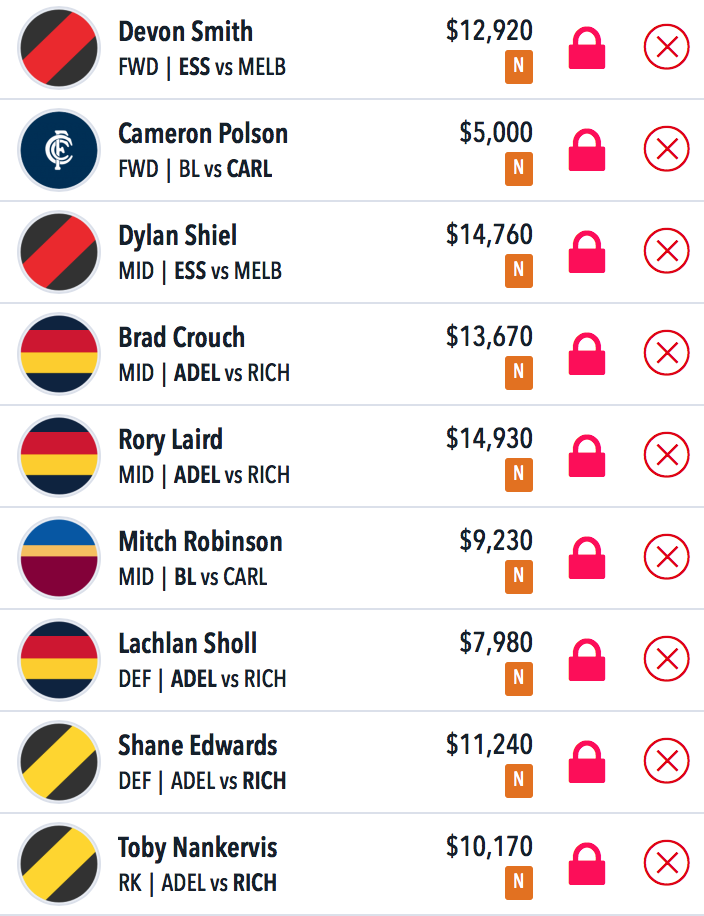704x916 pixels.
Task: Toggle the lock for Brad Crouch
Action: [x=587, y=355]
